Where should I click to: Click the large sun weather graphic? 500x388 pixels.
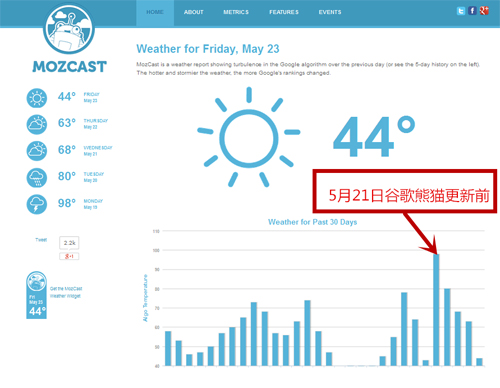click(x=249, y=137)
